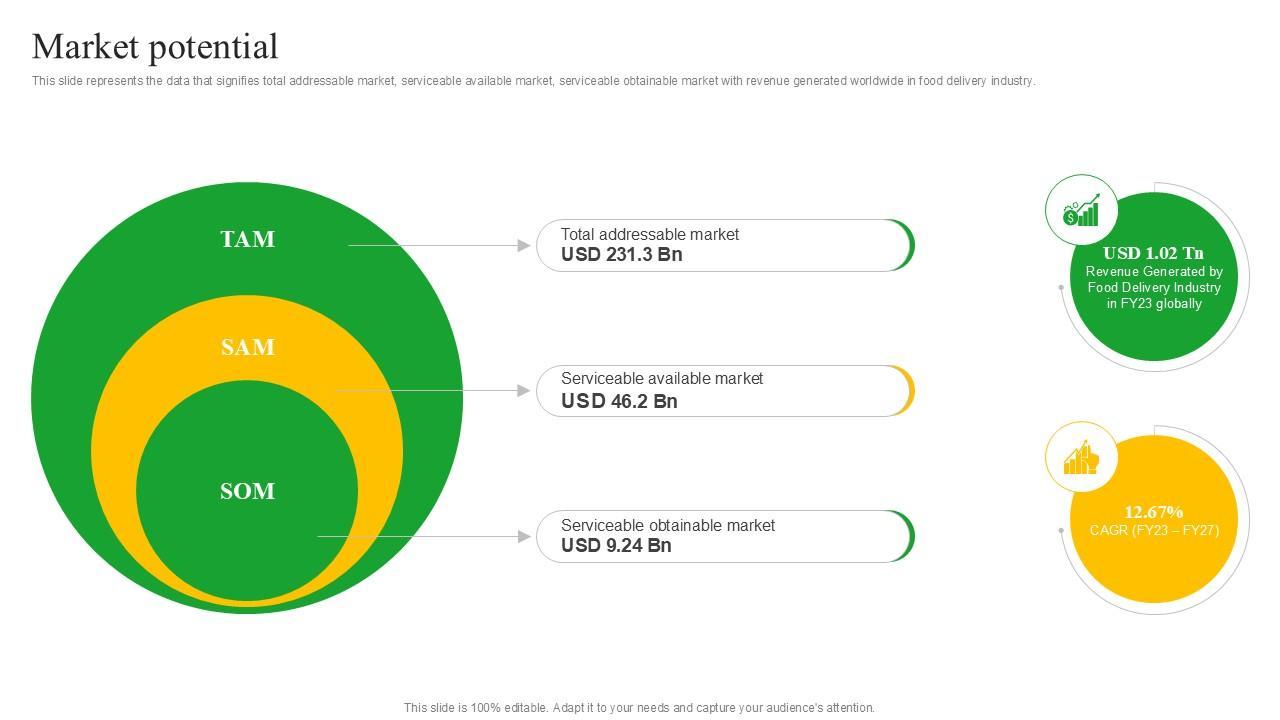The height and width of the screenshot is (720, 1280).
Task: Select the 12.67% CAGR value
Action: 1153,512
